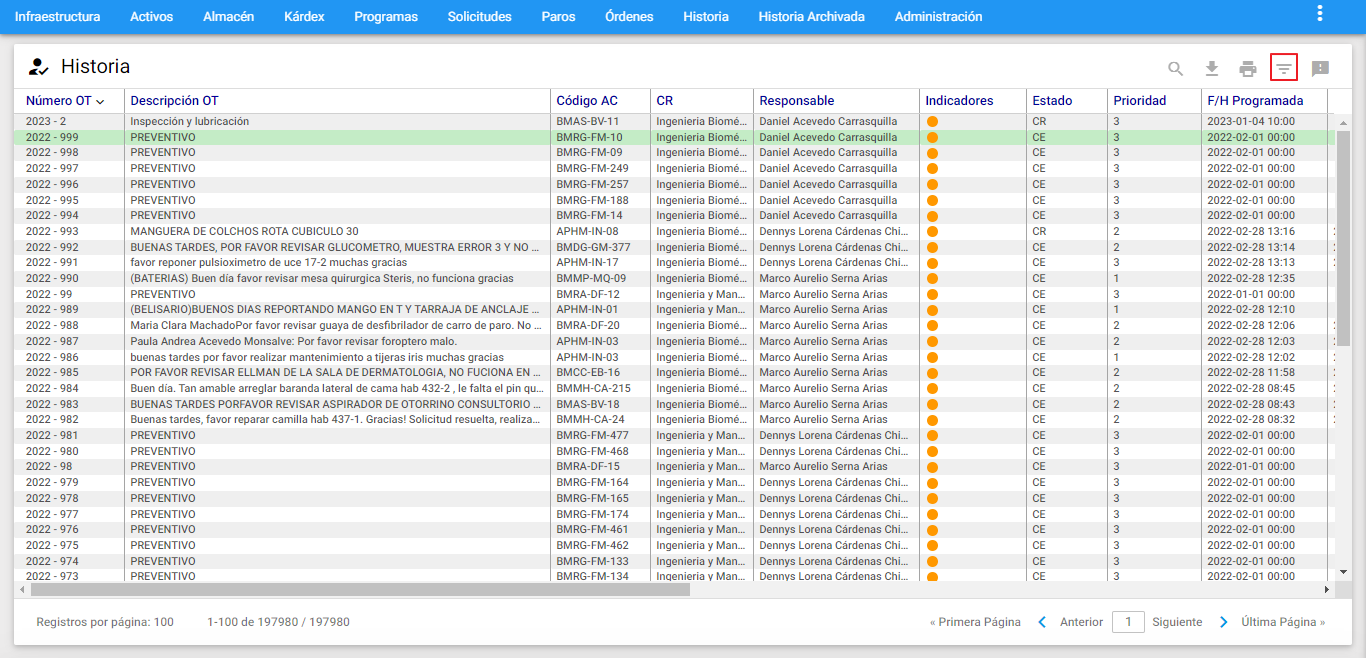Sort by Código AC column header
This screenshot has width=1366, height=658.
(x=587, y=101)
